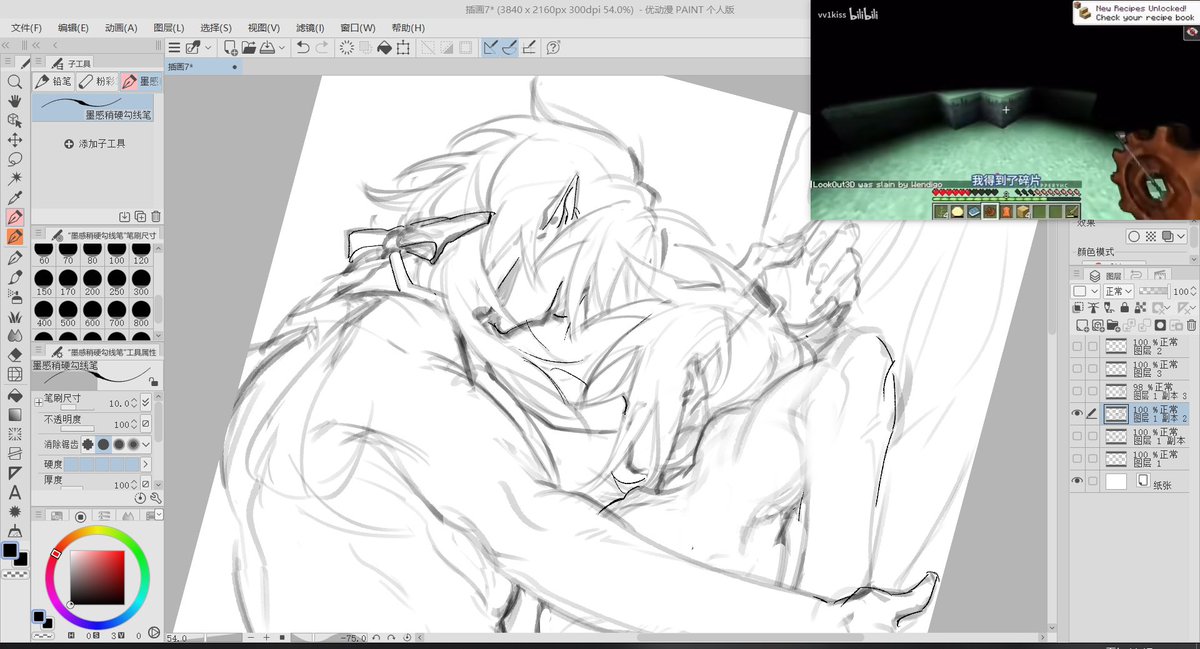The image size is (1200, 649).
Task: Click the Open file folder icon
Action: point(247,47)
